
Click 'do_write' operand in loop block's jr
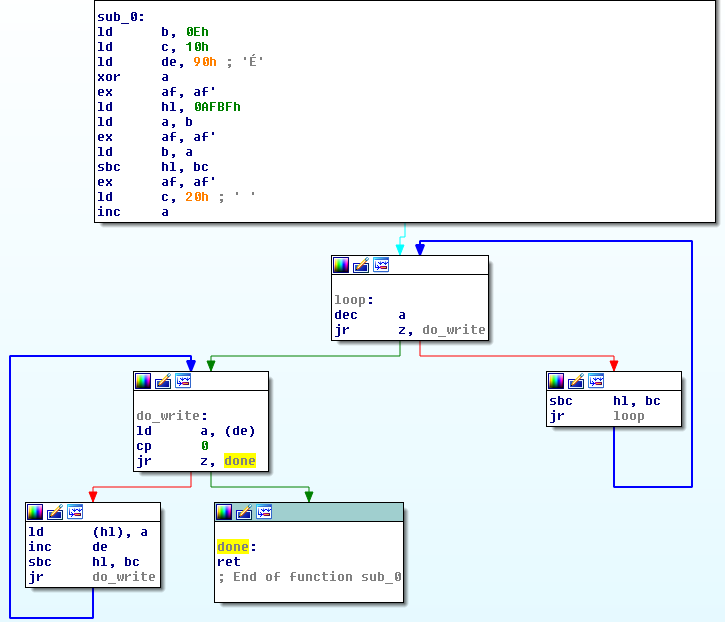point(453,330)
